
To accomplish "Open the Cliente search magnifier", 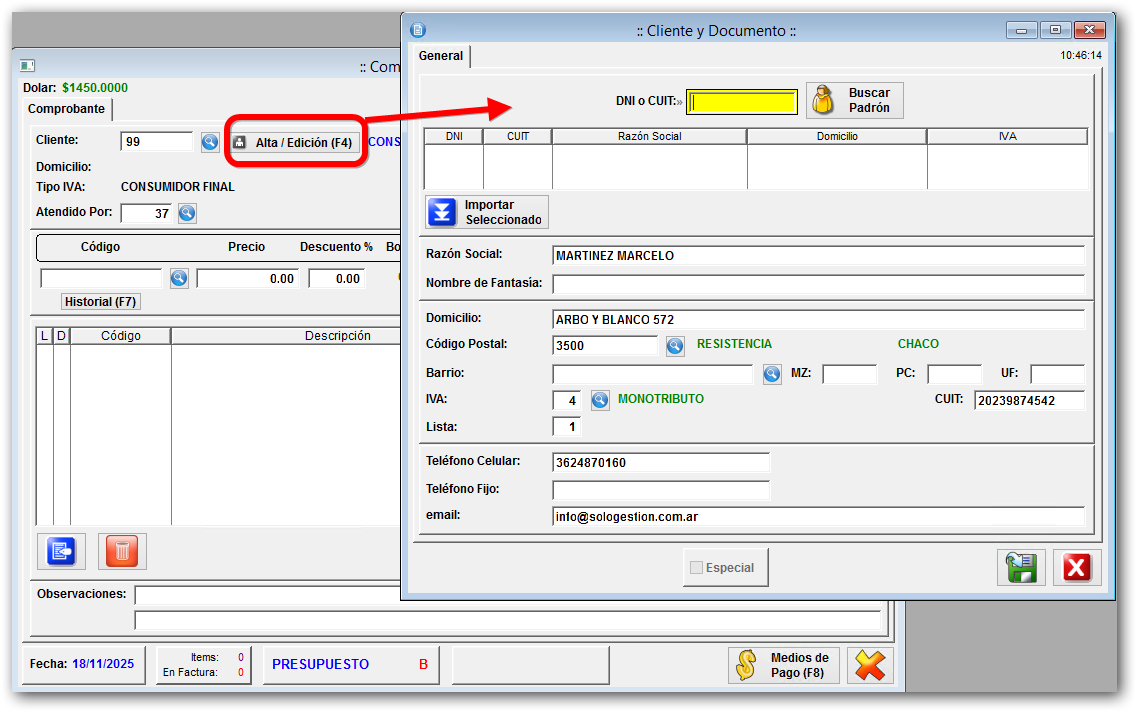I will [210, 142].
